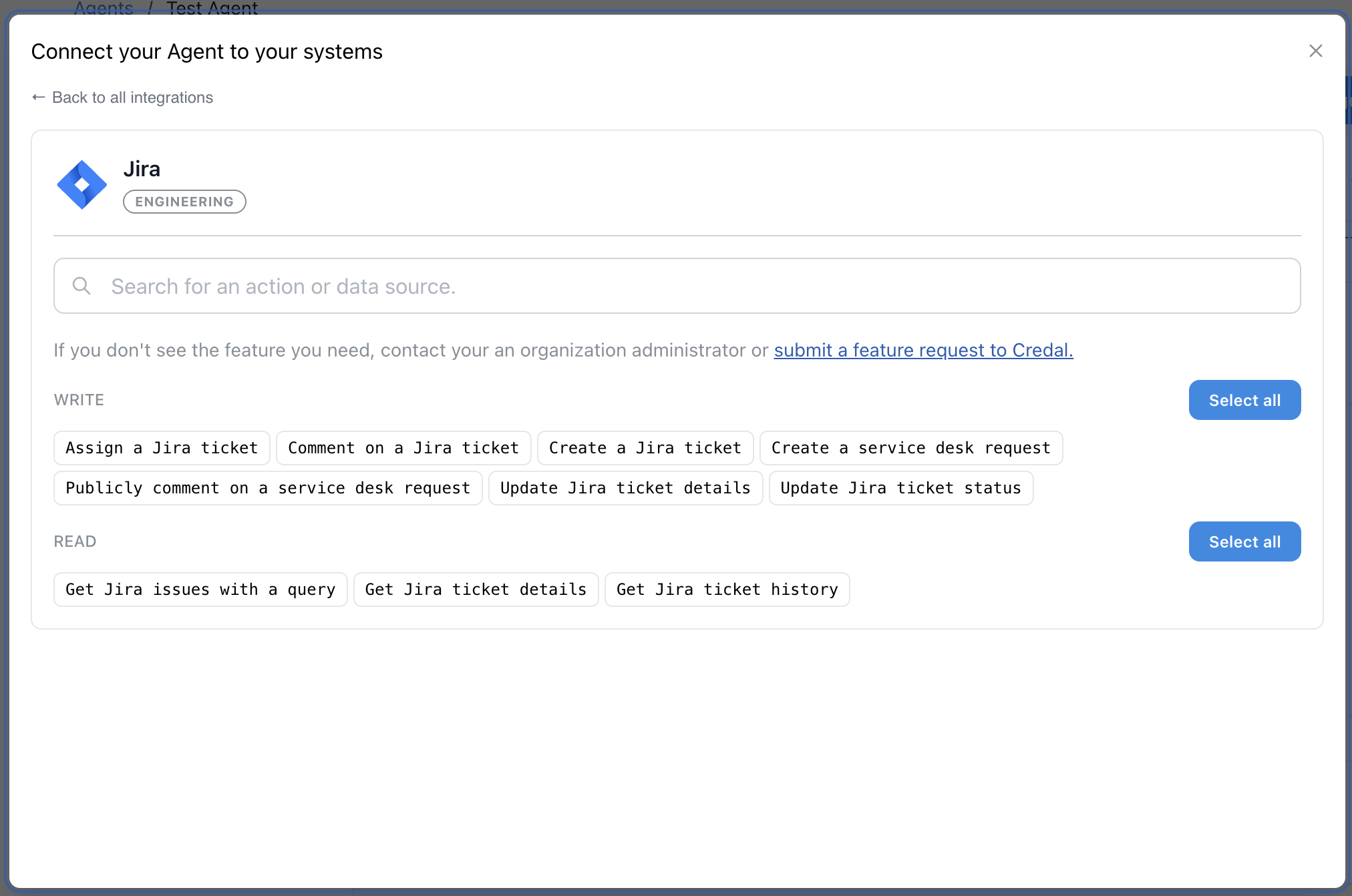Viewport: 1352px width, 896px height.
Task: Toggle 'Get Jira ticket details' action
Action: tap(476, 590)
